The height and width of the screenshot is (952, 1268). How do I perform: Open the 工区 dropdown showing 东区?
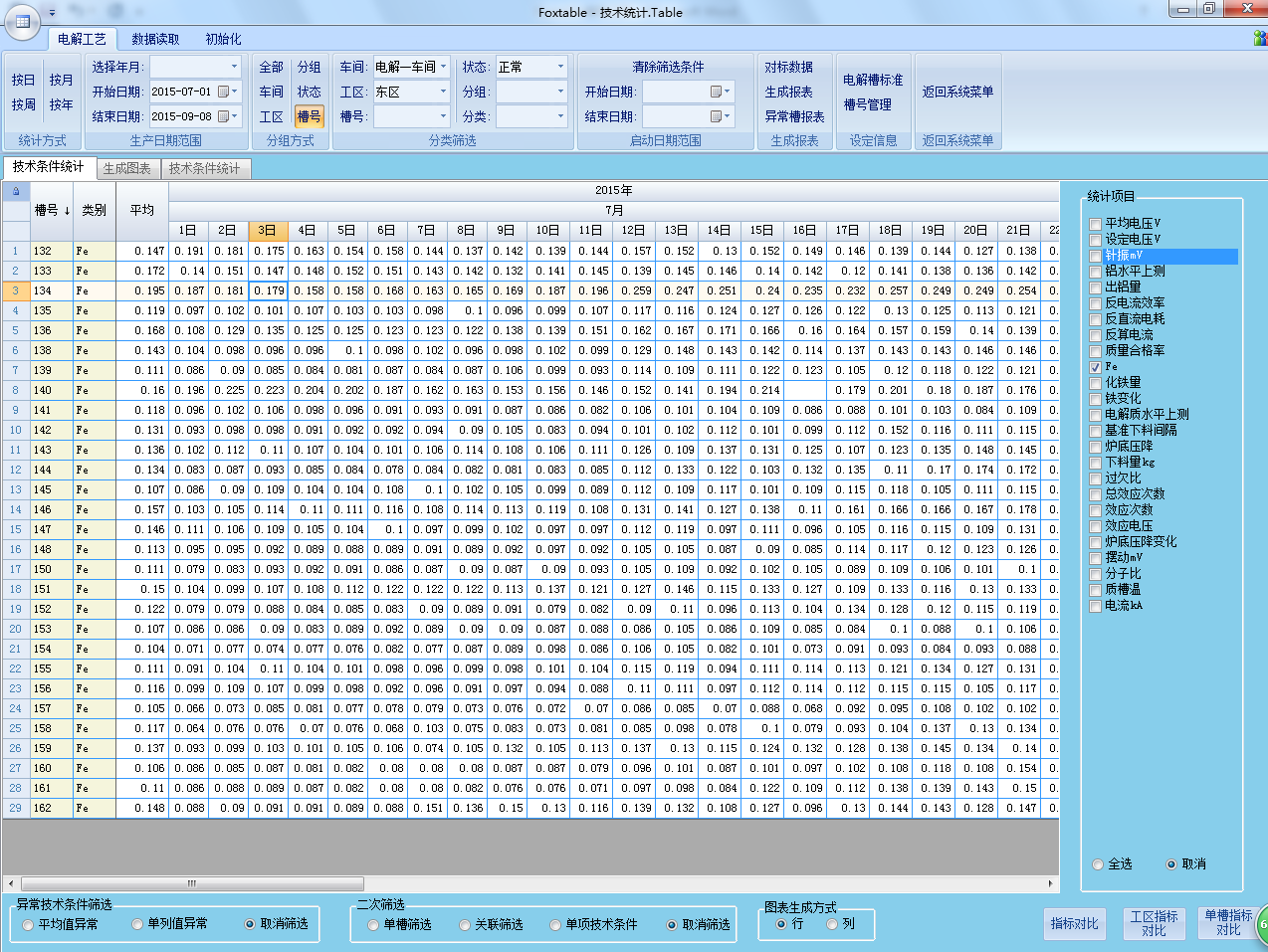tap(443, 92)
